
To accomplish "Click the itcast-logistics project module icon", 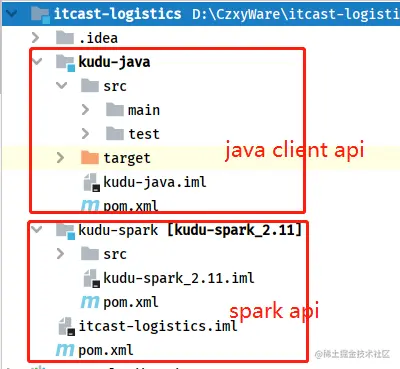I will tap(40, 14).
